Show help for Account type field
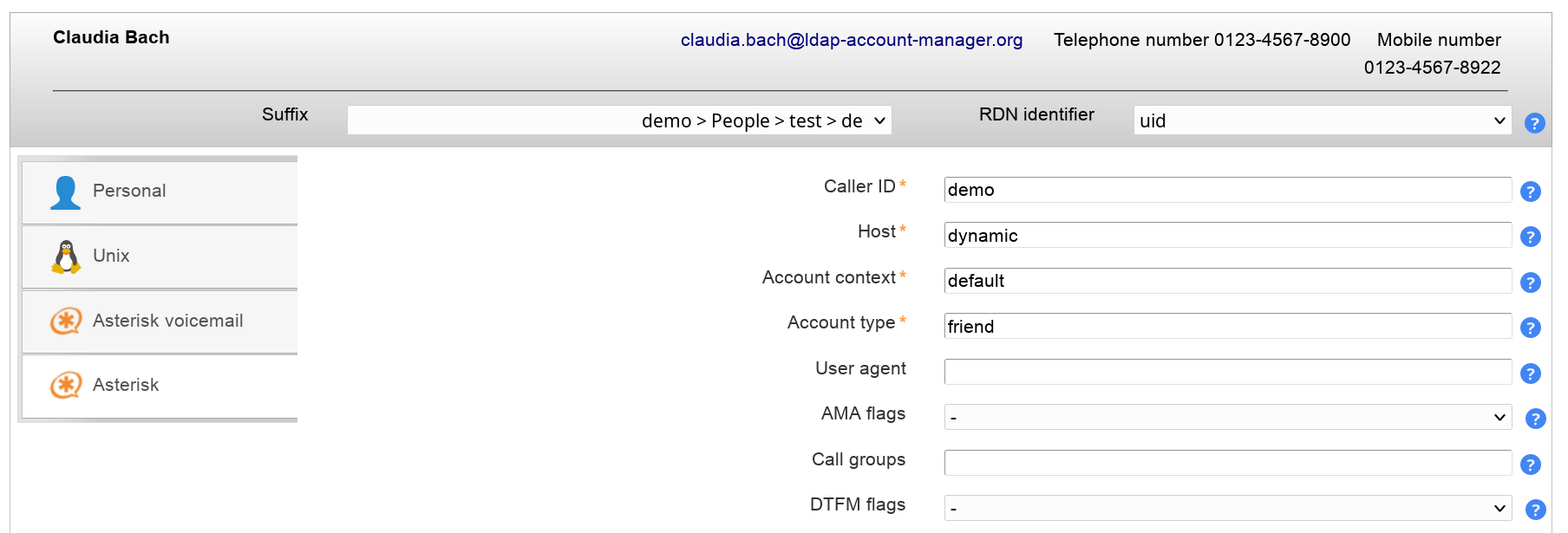This screenshot has height=533, width=1568. point(1531,328)
